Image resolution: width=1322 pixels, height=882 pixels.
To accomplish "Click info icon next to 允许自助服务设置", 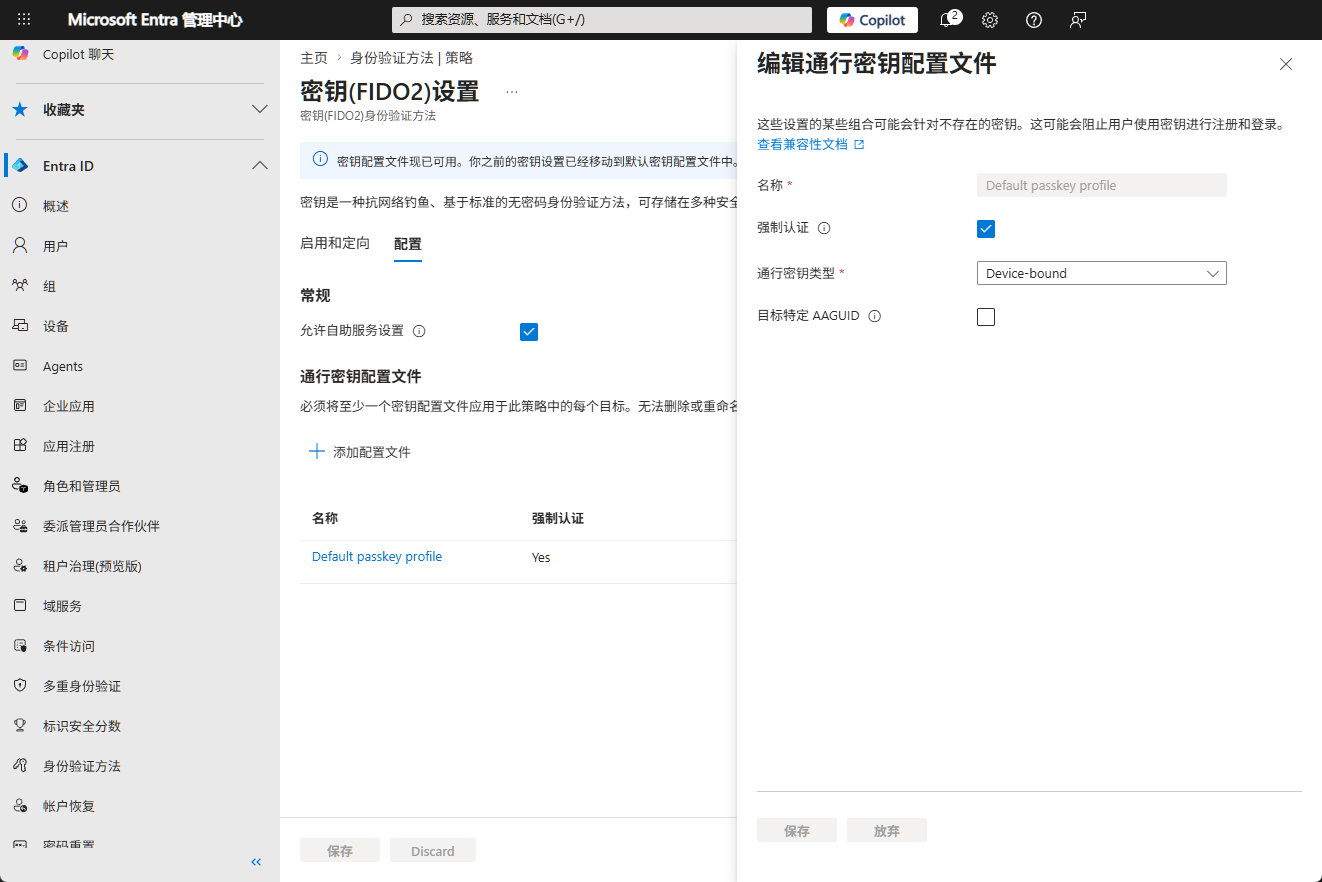I will 419,331.
